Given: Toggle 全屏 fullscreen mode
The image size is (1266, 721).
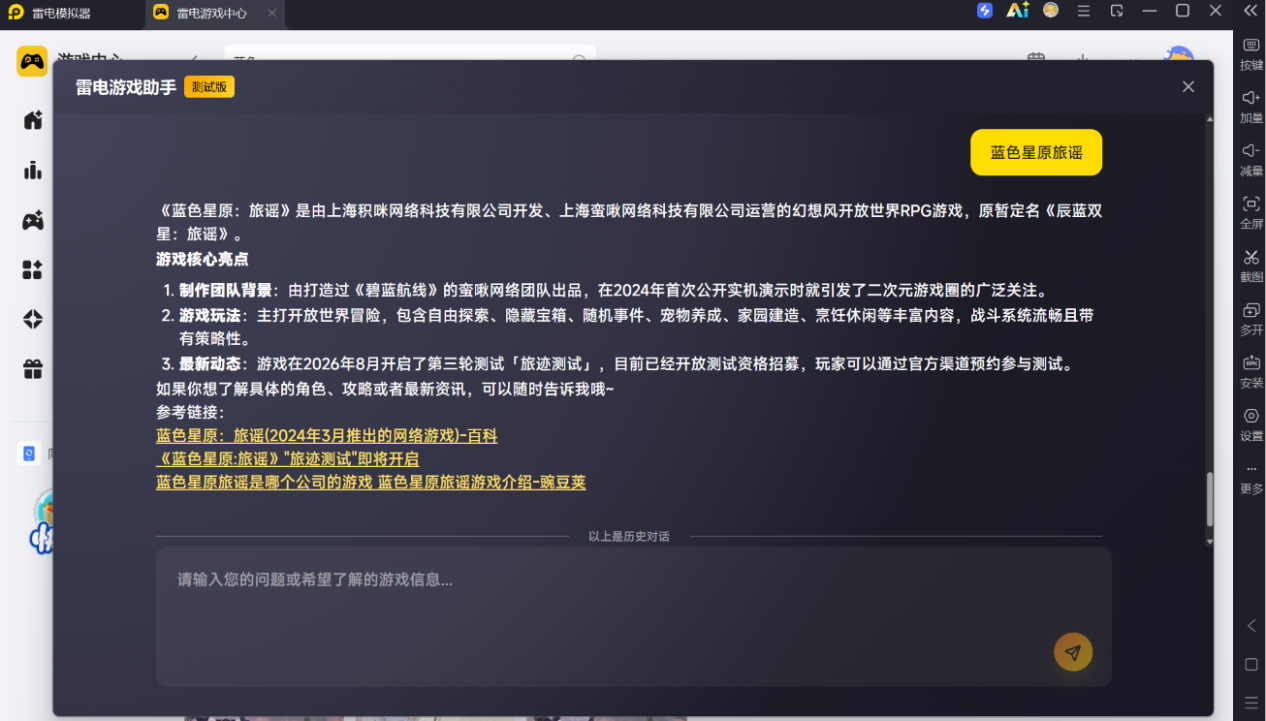Looking at the screenshot, I should [x=1251, y=212].
